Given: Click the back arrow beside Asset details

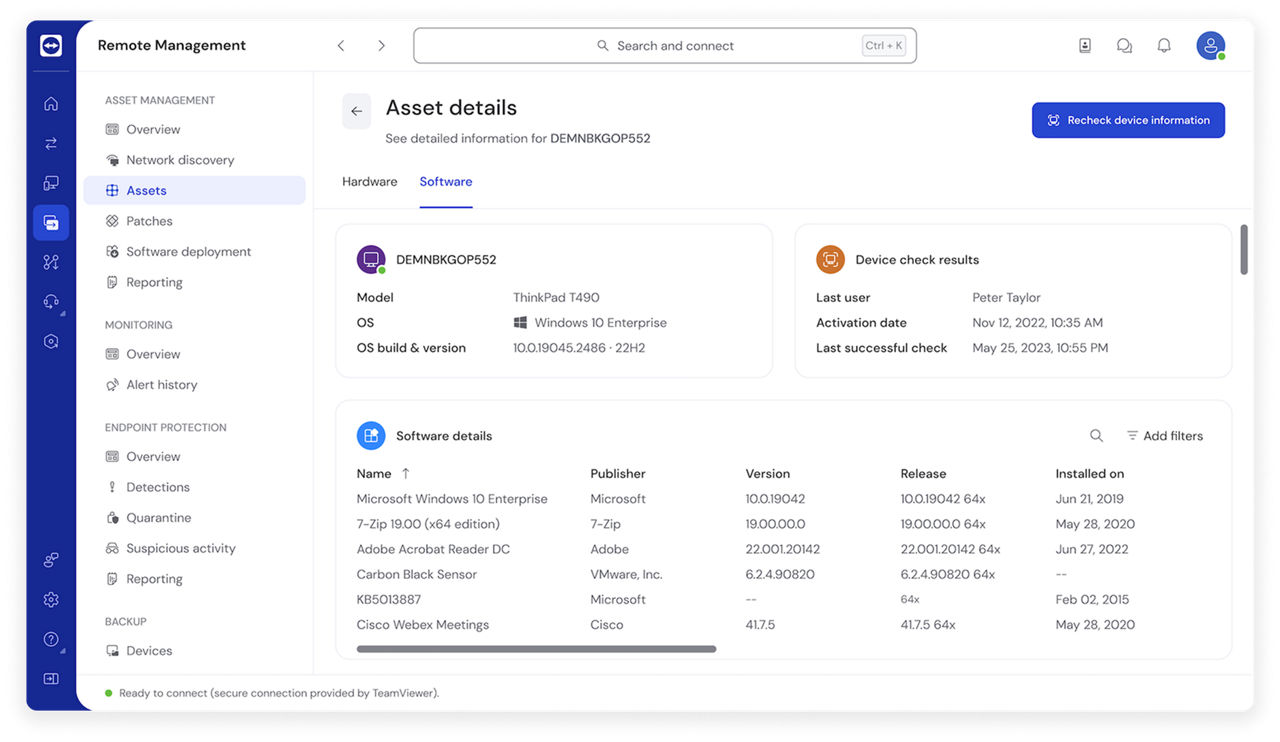Looking at the screenshot, I should [x=357, y=111].
